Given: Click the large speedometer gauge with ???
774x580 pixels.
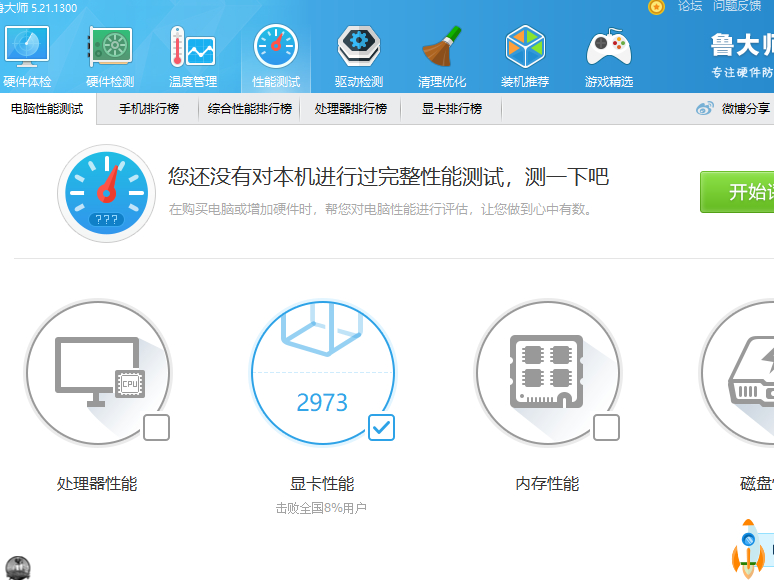Looking at the screenshot, I should click(107, 193).
